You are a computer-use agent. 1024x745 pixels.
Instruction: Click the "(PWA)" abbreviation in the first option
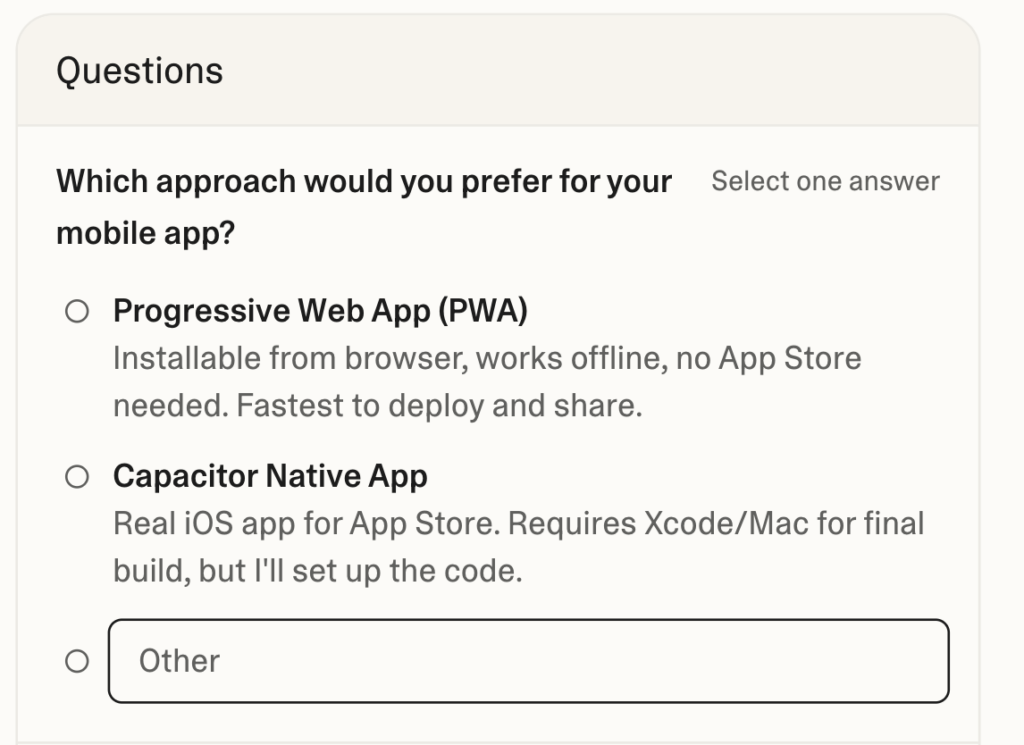click(x=481, y=312)
